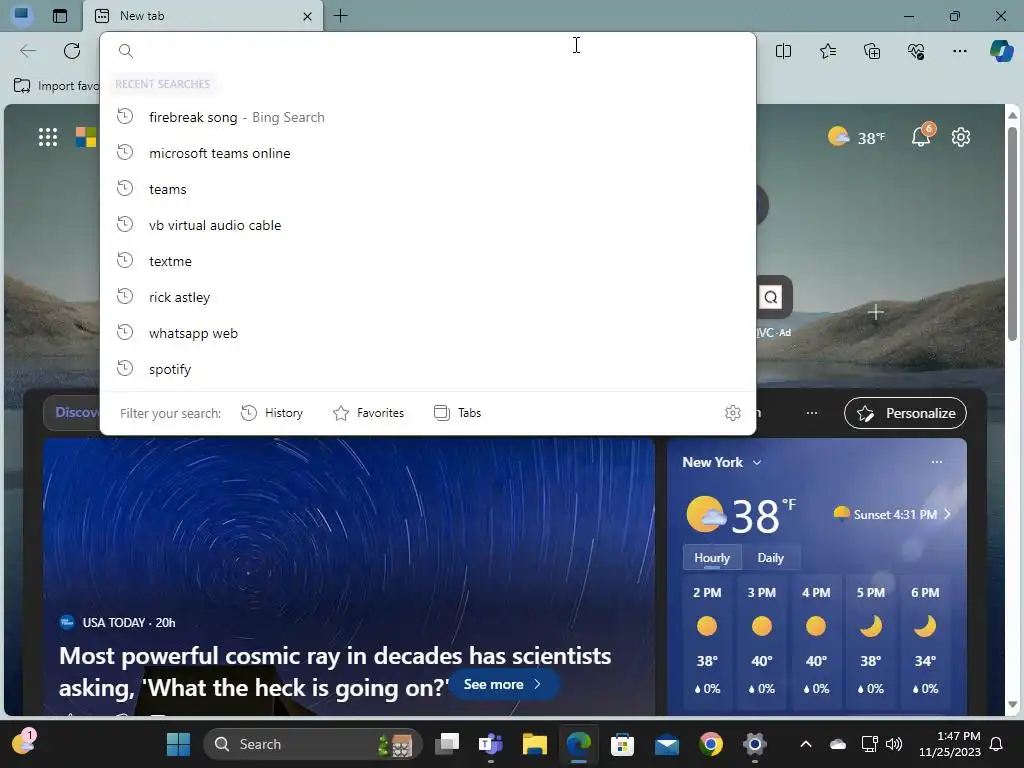The width and height of the screenshot is (1024, 768).
Task: Open volume control in system tray
Action: pyautogui.click(x=894, y=744)
